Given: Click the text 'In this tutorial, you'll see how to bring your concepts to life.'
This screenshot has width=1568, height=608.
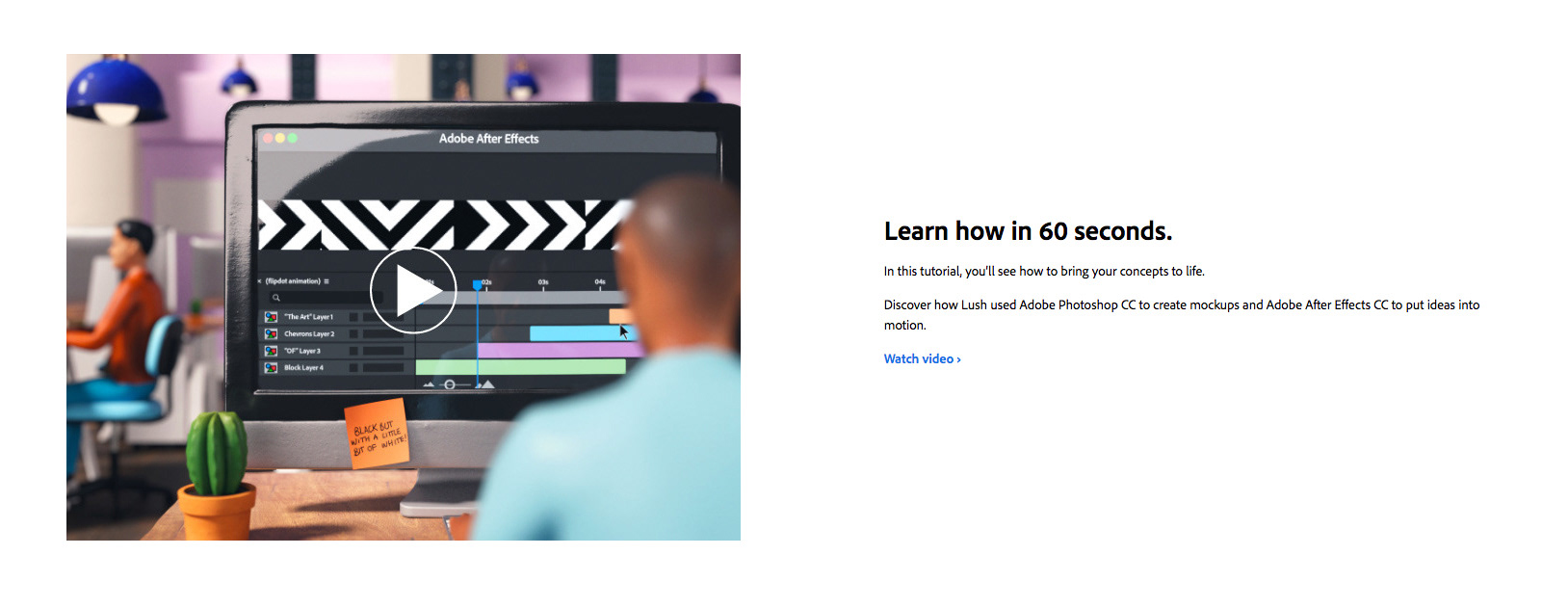Looking at the screenshot, I should point(1044,271).
